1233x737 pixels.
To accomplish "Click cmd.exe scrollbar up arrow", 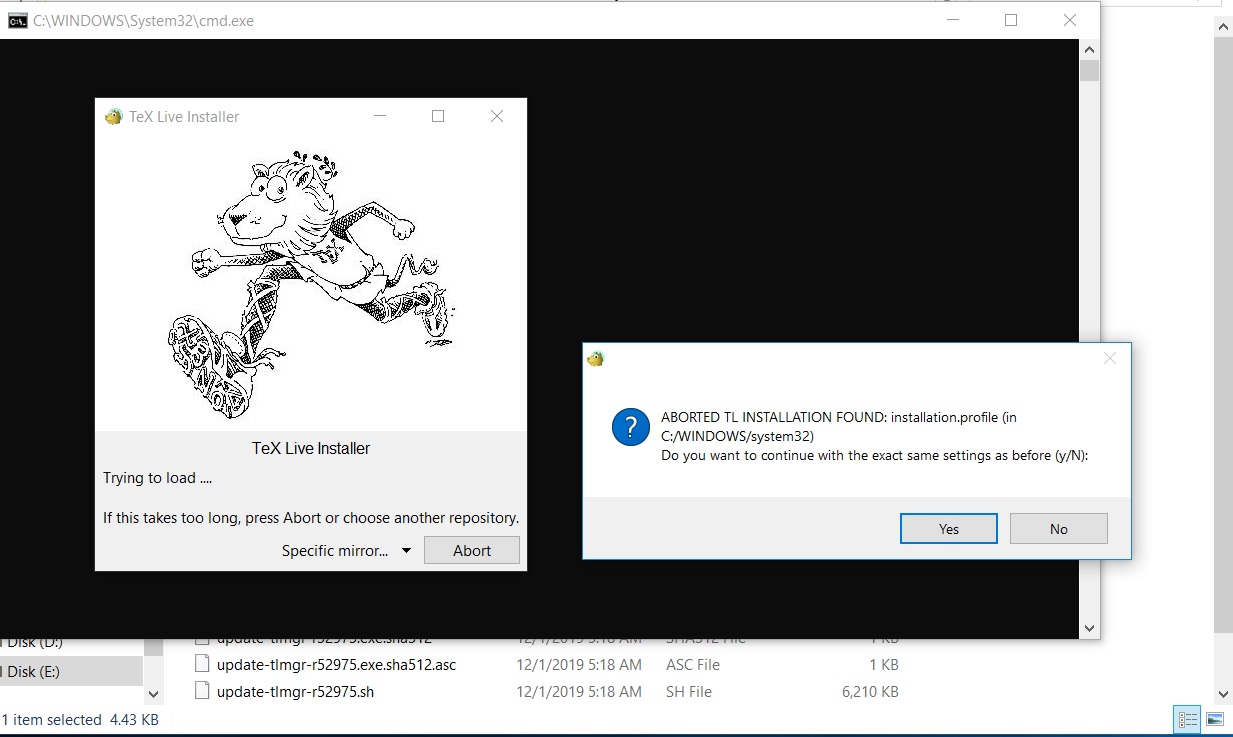I will [1089, 49].
